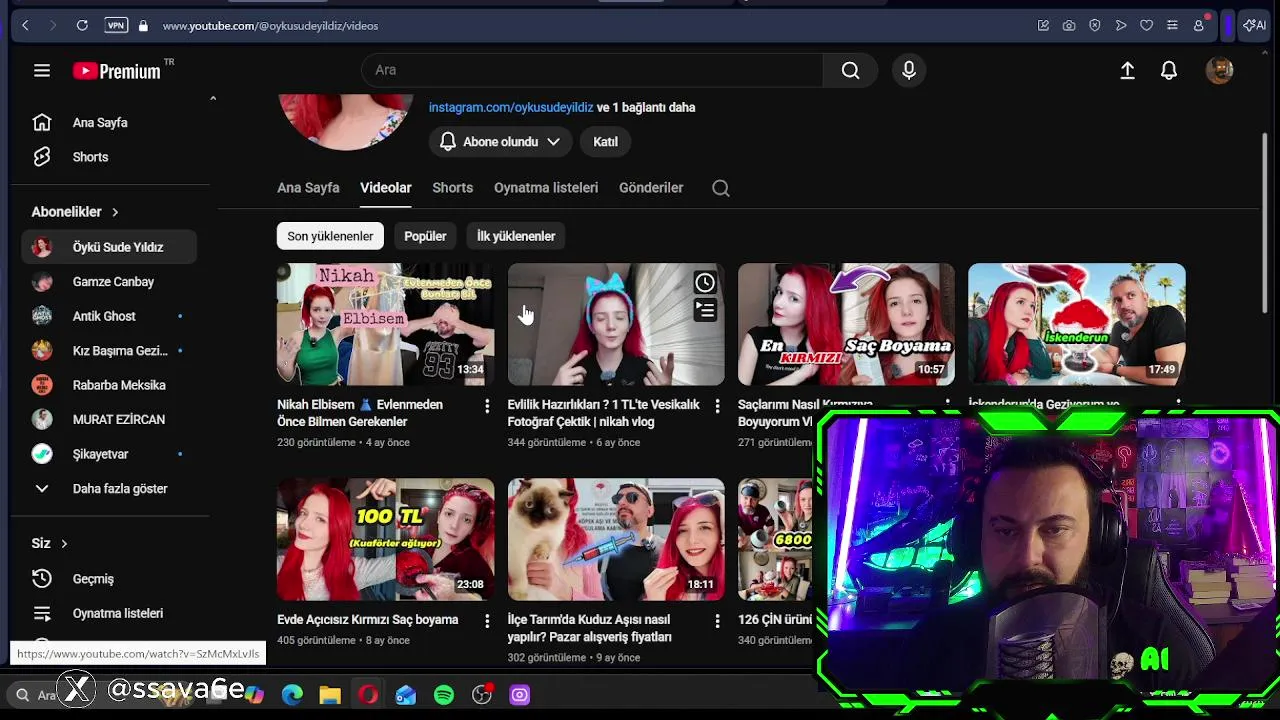Open Opera easy setup sliders icon
The width and height of the screenshot is (1280, 720).
(x=1172, y=25)
